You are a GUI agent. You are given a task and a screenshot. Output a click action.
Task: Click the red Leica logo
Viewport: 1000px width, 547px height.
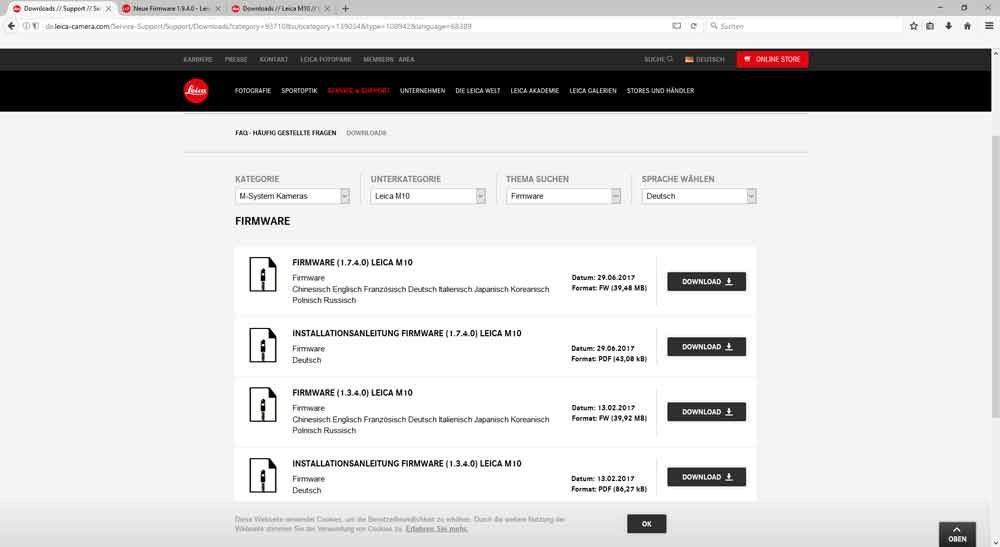tap(196, 91)
